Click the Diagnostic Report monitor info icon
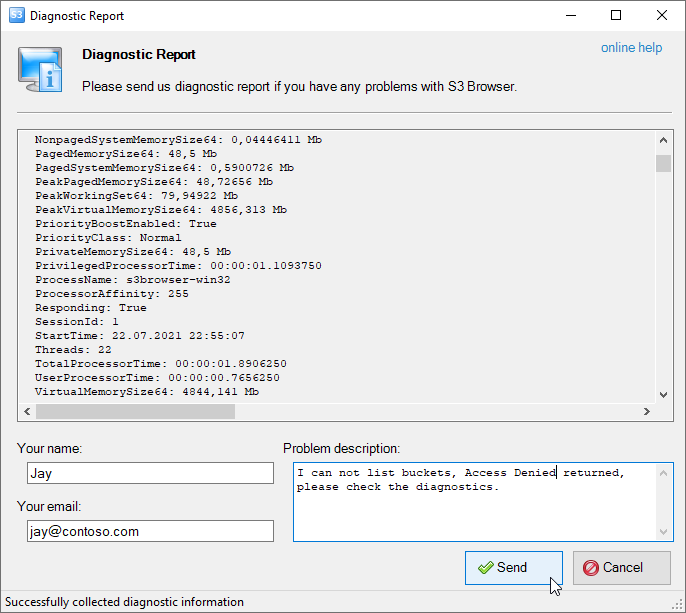Viewport: 686px width, 613px height. 40,70
